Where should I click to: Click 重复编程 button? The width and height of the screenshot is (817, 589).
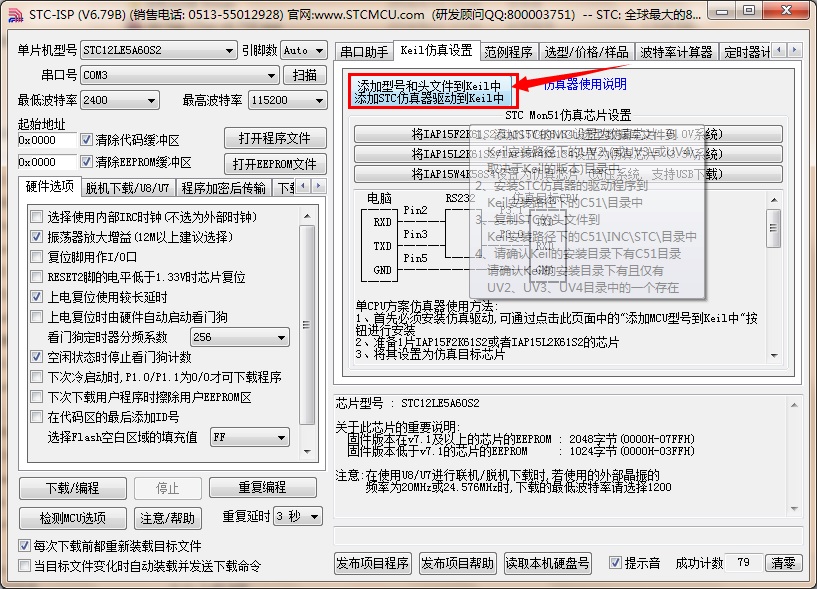pos(263,488)
